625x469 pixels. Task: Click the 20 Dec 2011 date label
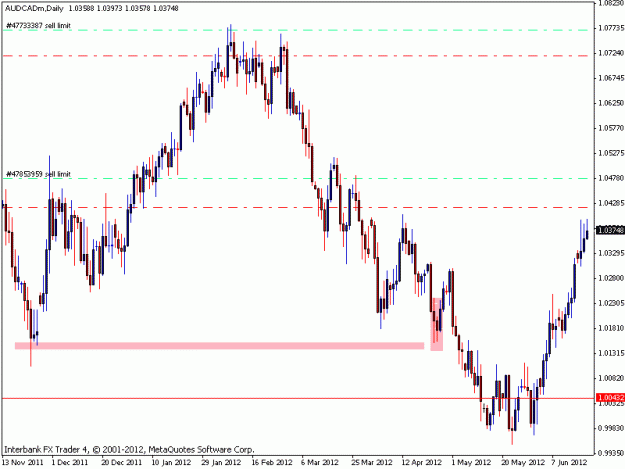pos(122,463)
